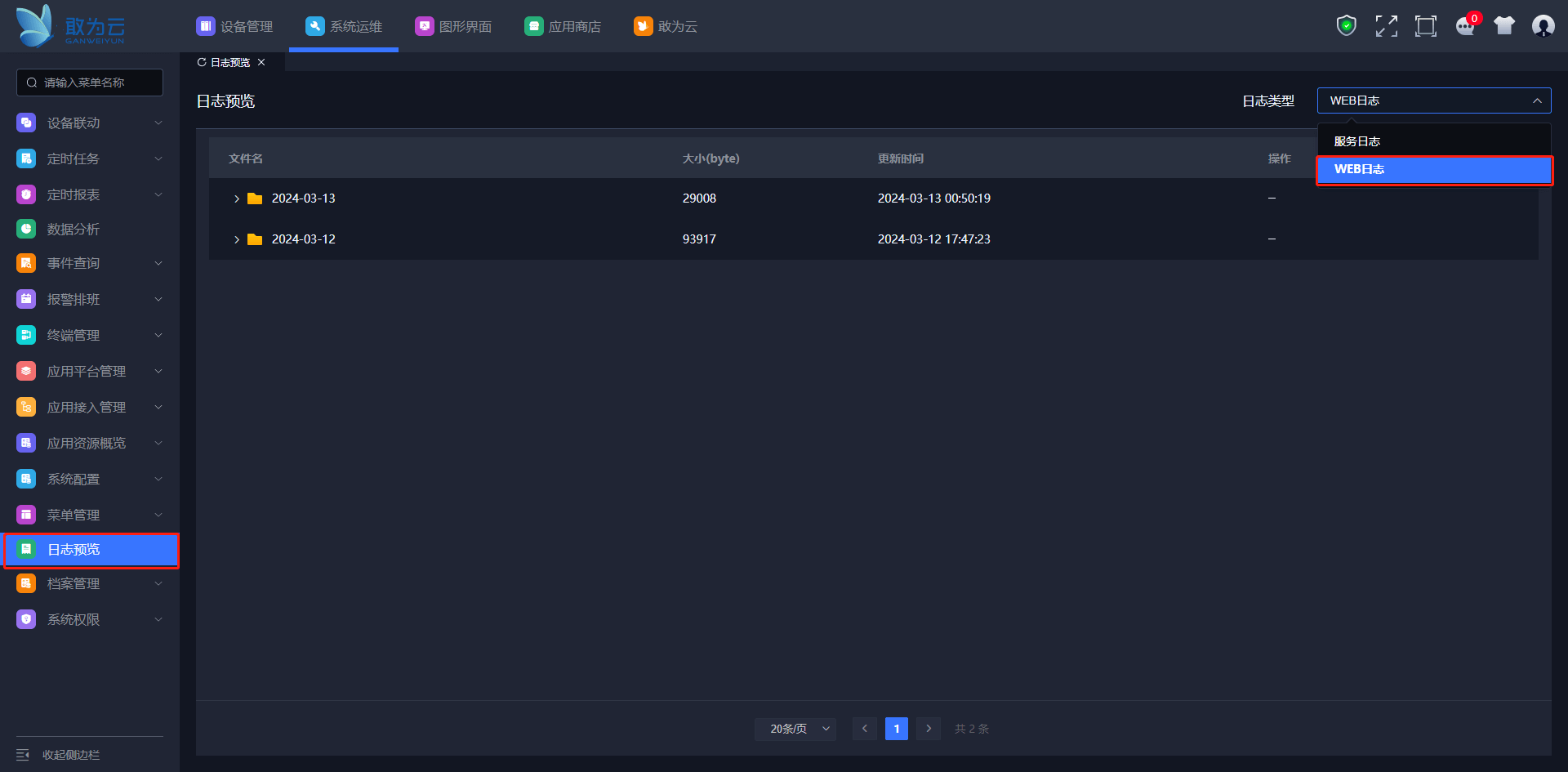Open the 应用商店 top menu
The height and width of the screenshot is (772, 1568).
point(563,26)
